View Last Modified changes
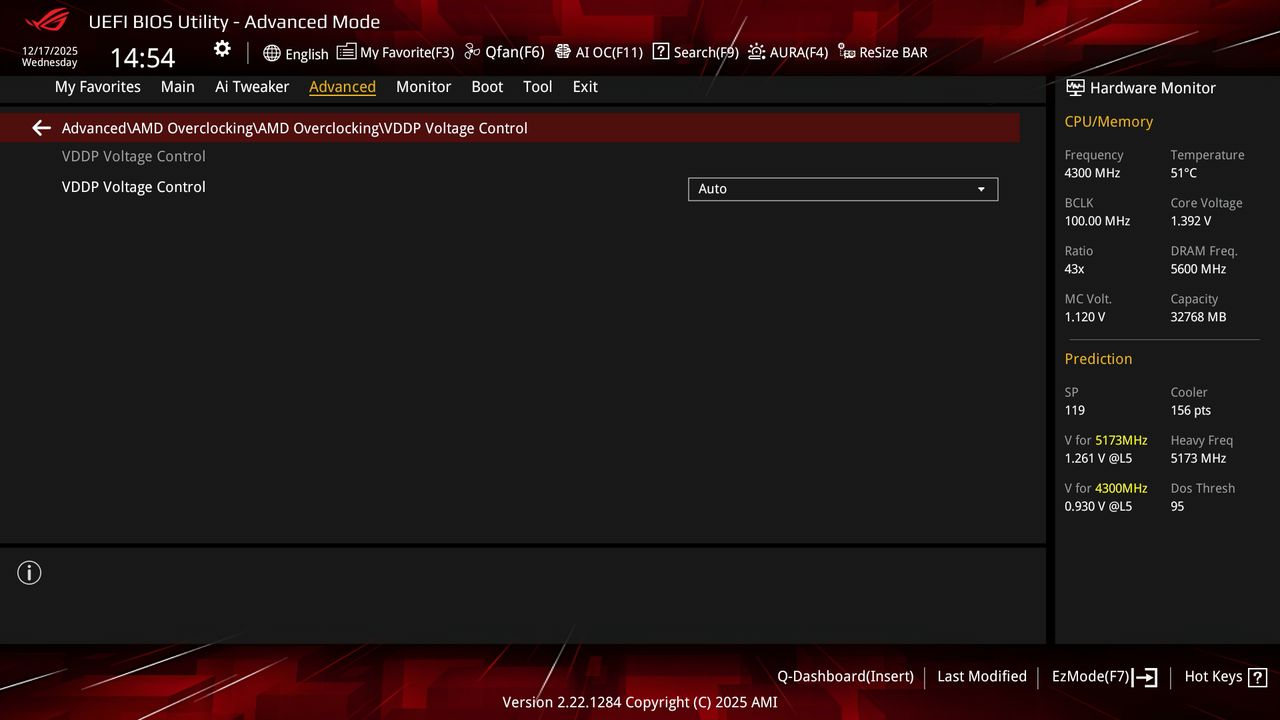 (981, 677)
